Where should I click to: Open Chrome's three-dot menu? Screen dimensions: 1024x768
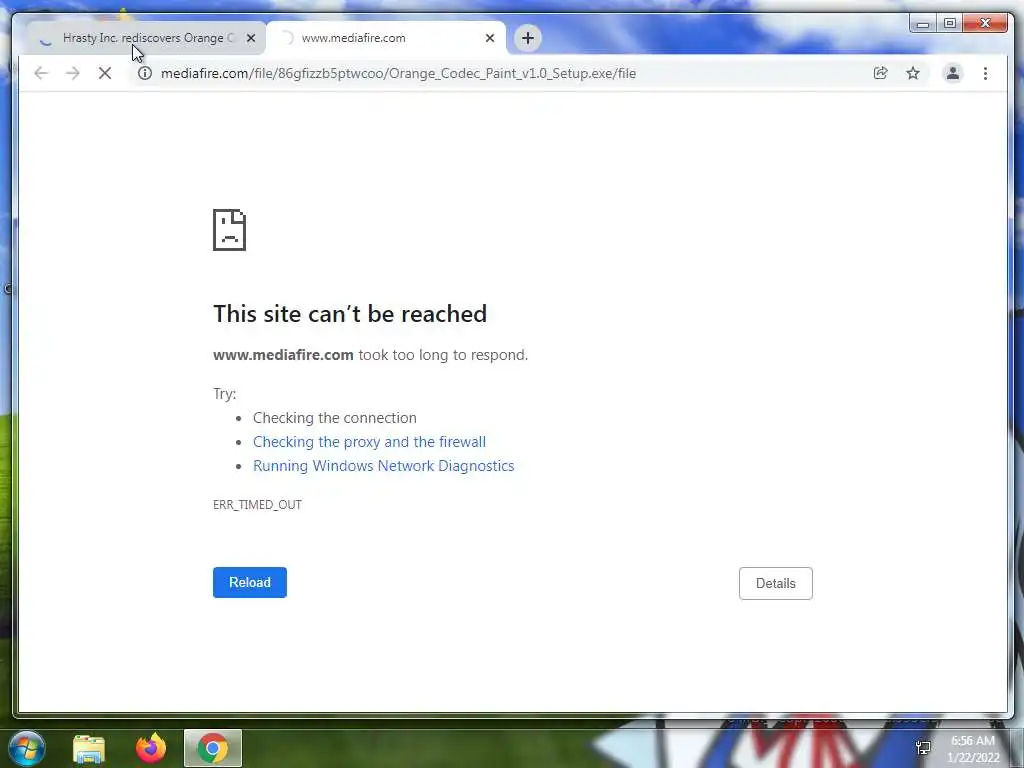tap(985, 73)
